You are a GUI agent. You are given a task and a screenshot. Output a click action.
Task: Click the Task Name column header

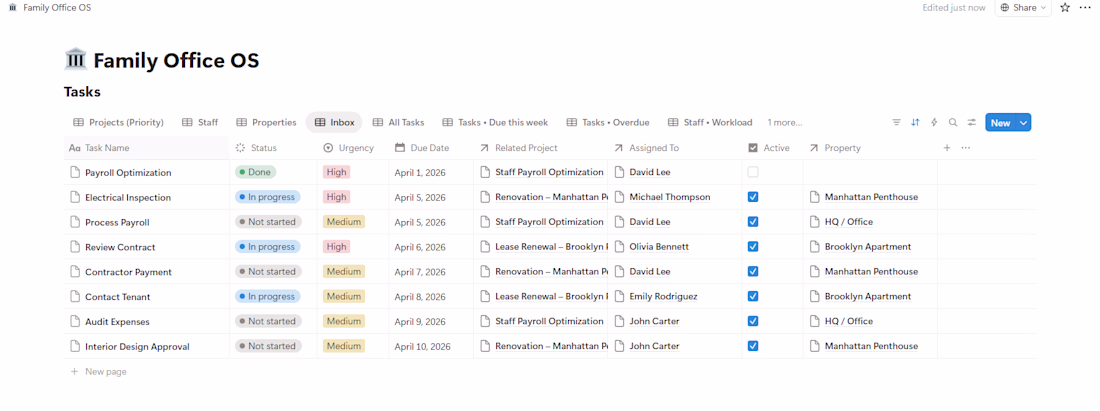pos(146,148)
